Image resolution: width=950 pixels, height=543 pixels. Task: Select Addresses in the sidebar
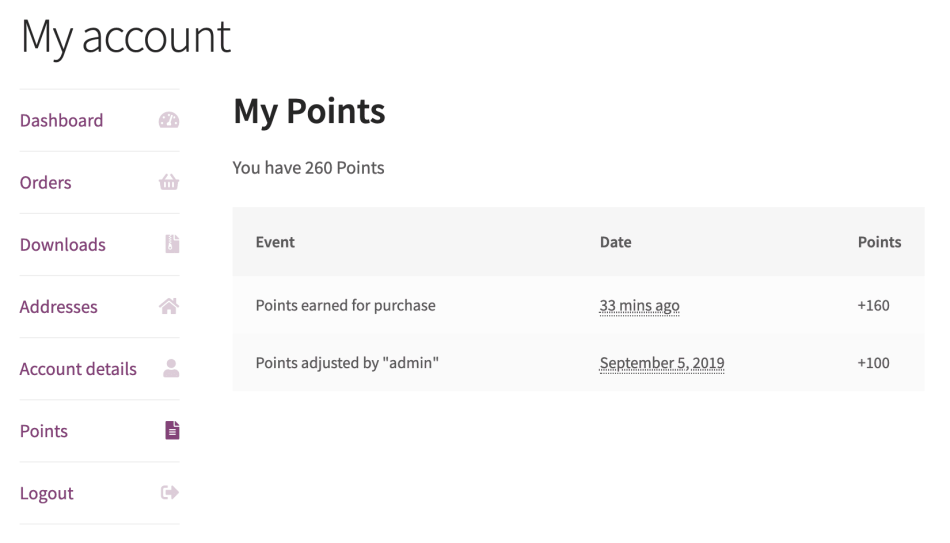58,307
